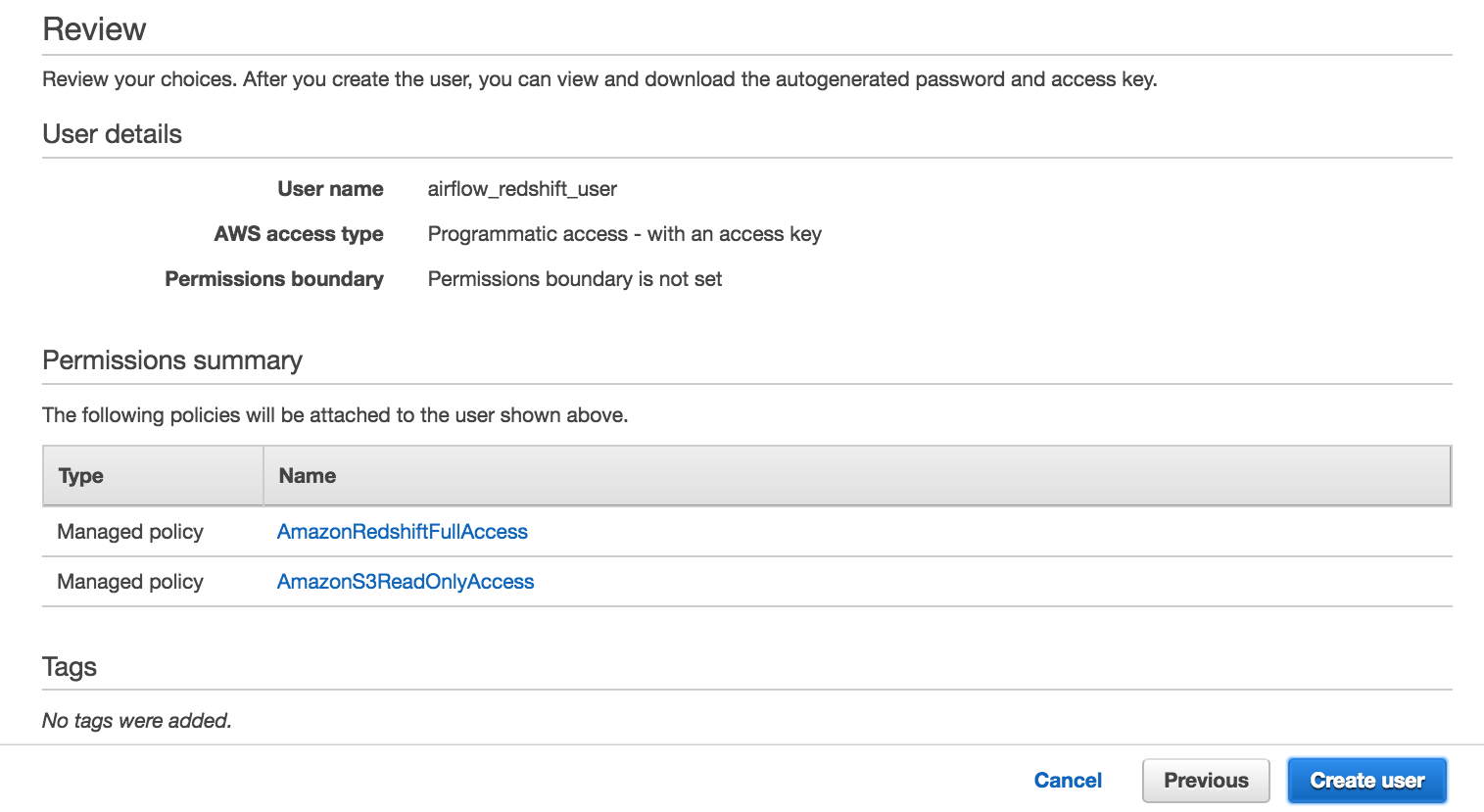Click the User name field label
Viewport: 1484px width, 812px height.
(330, 188)
